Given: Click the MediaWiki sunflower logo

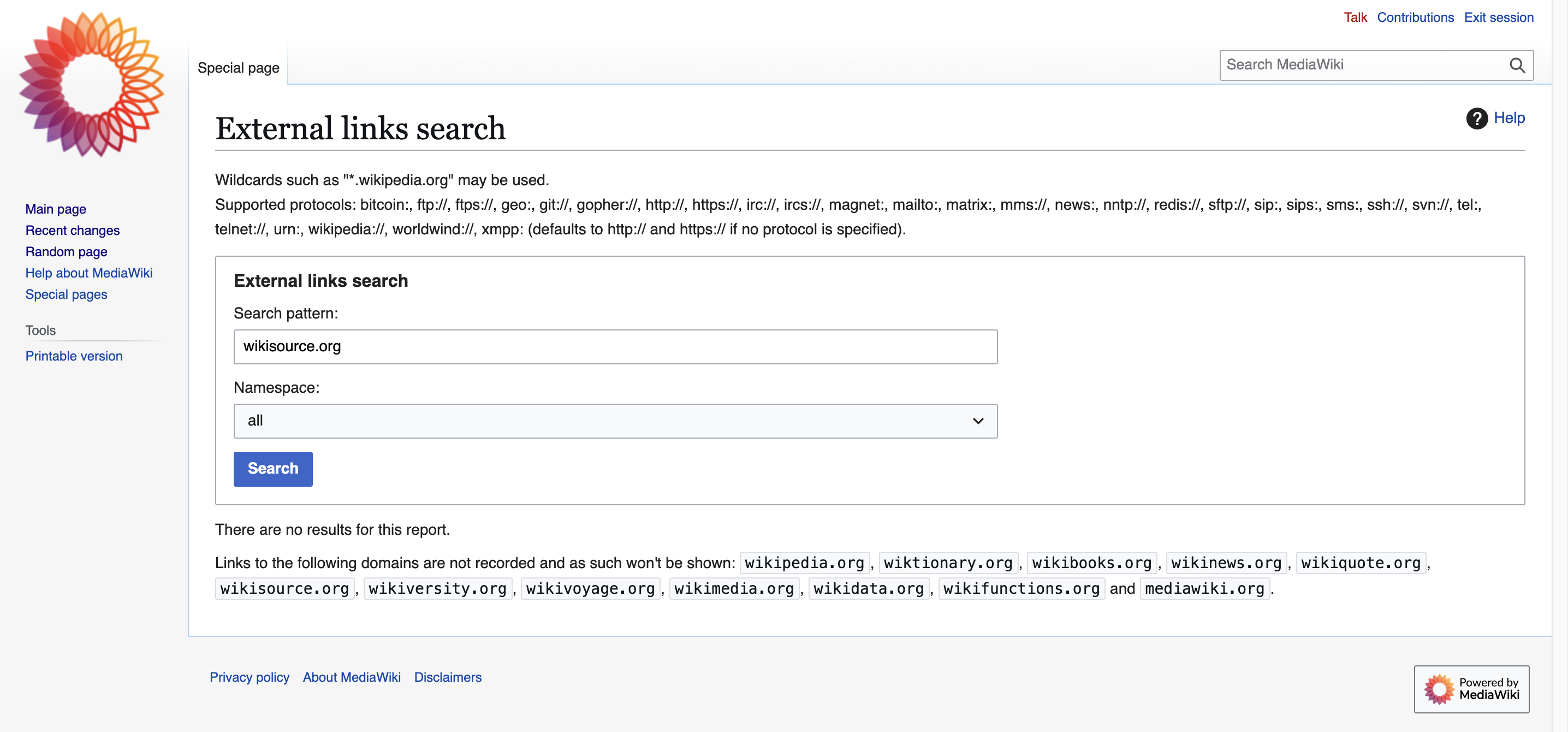Looking at the screenshot, I should (x=91, y=84).
